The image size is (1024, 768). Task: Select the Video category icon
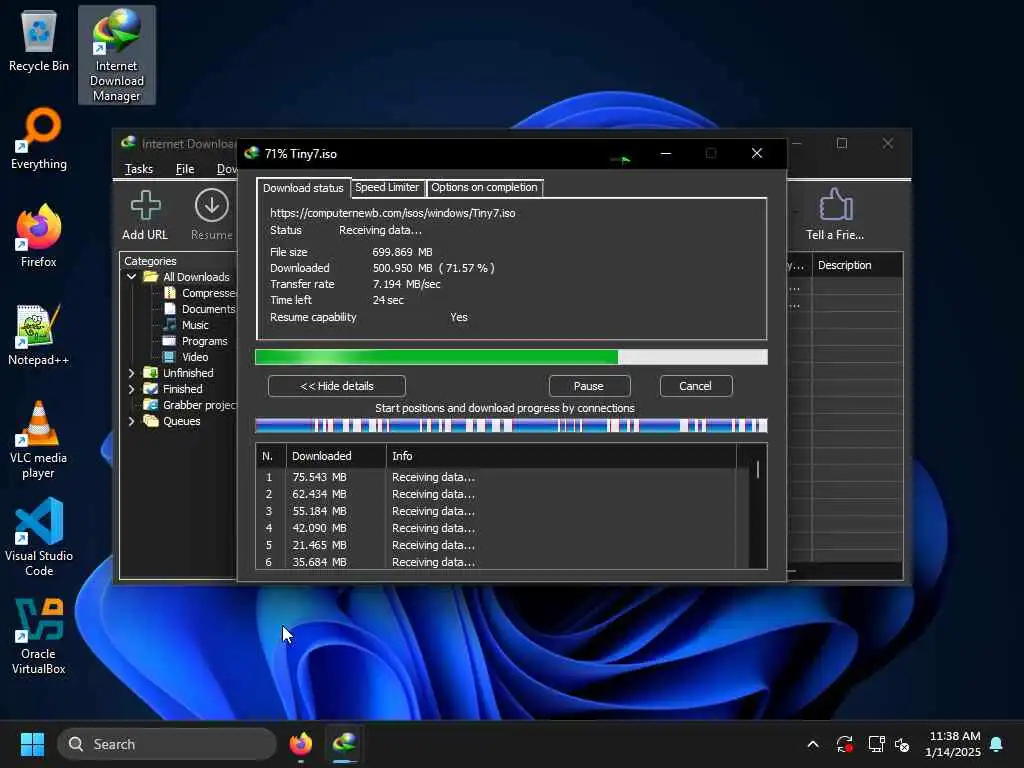(170, 357)
